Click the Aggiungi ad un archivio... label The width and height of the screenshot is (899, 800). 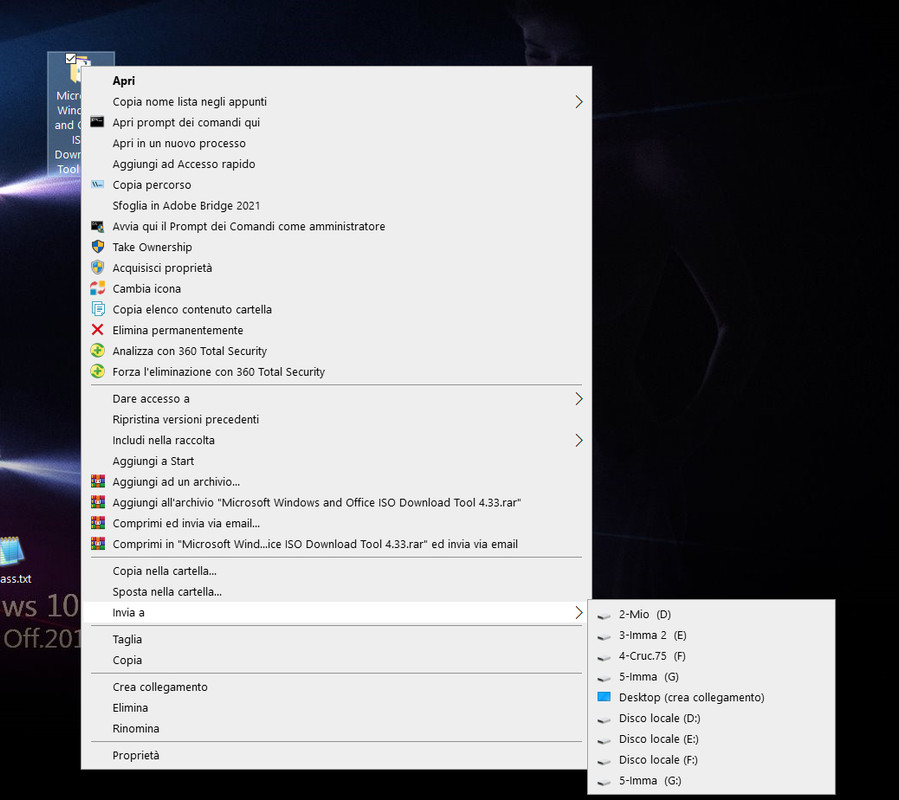coord(176,482)
